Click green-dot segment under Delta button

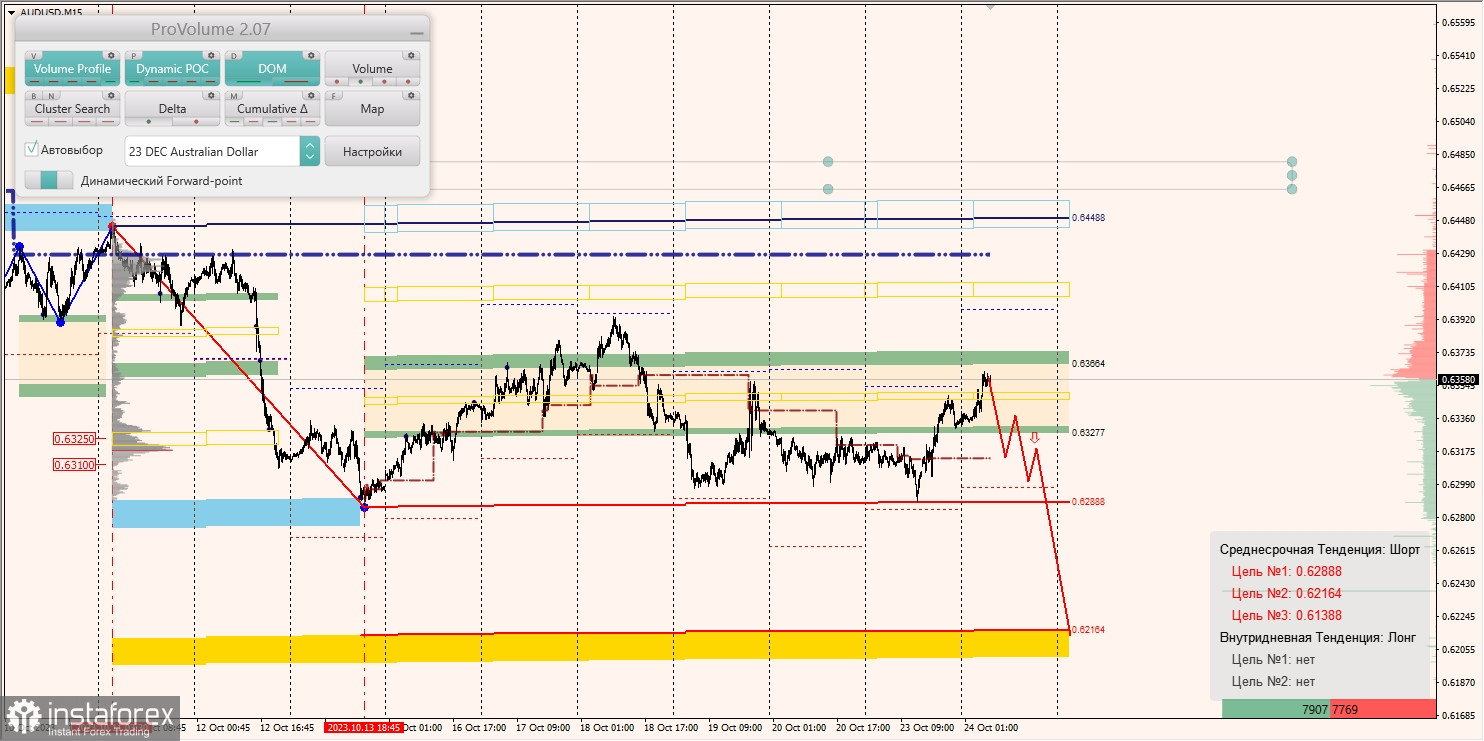click(x=149, y=122)
